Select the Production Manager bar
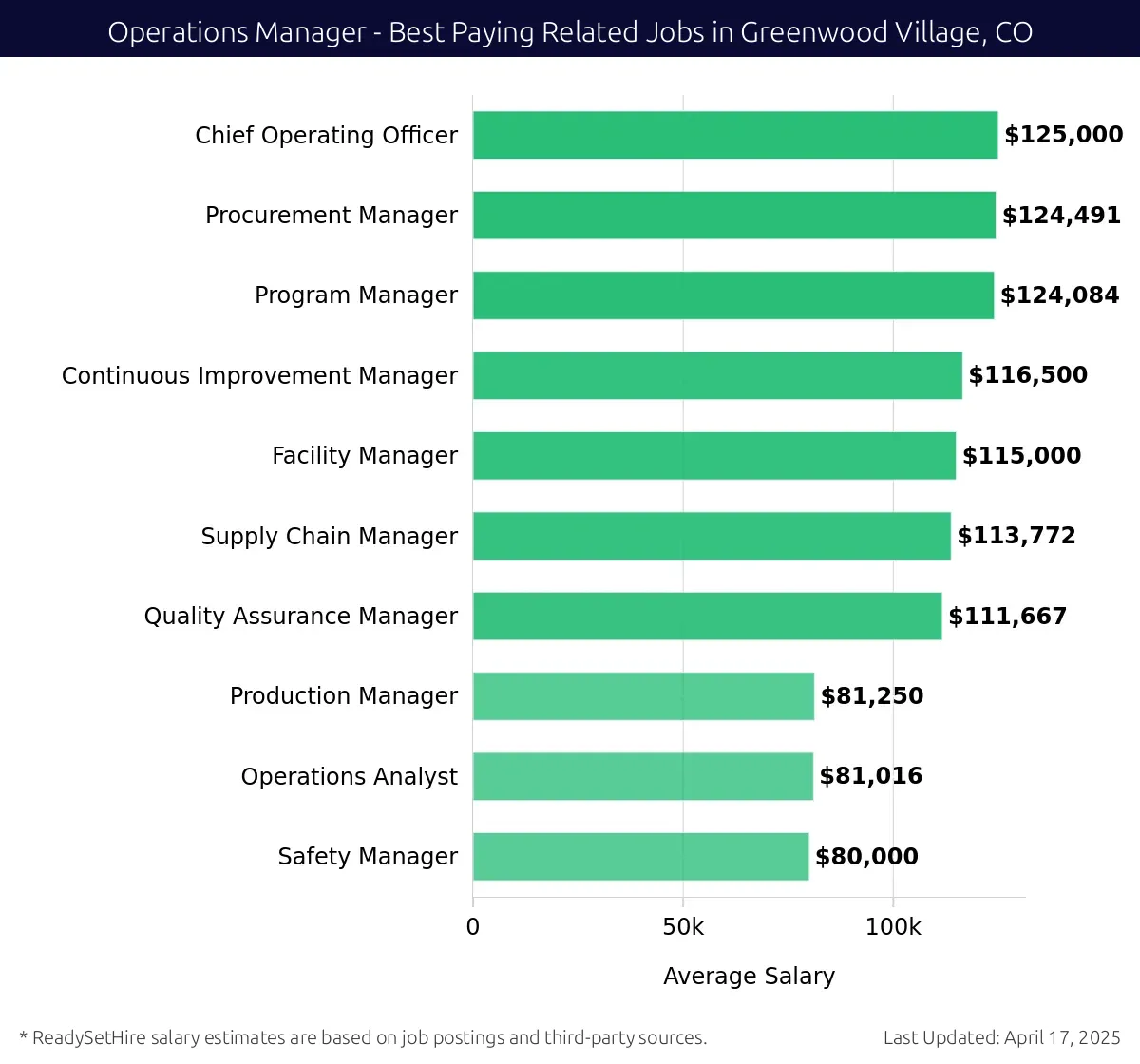Viewport: 1140px width, 1064px height. (x=643, y=696)
